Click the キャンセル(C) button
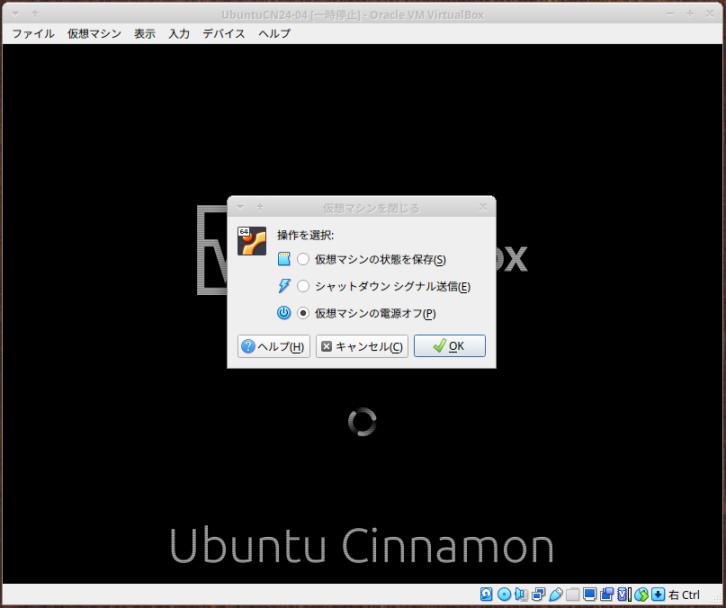 [362, 346]
